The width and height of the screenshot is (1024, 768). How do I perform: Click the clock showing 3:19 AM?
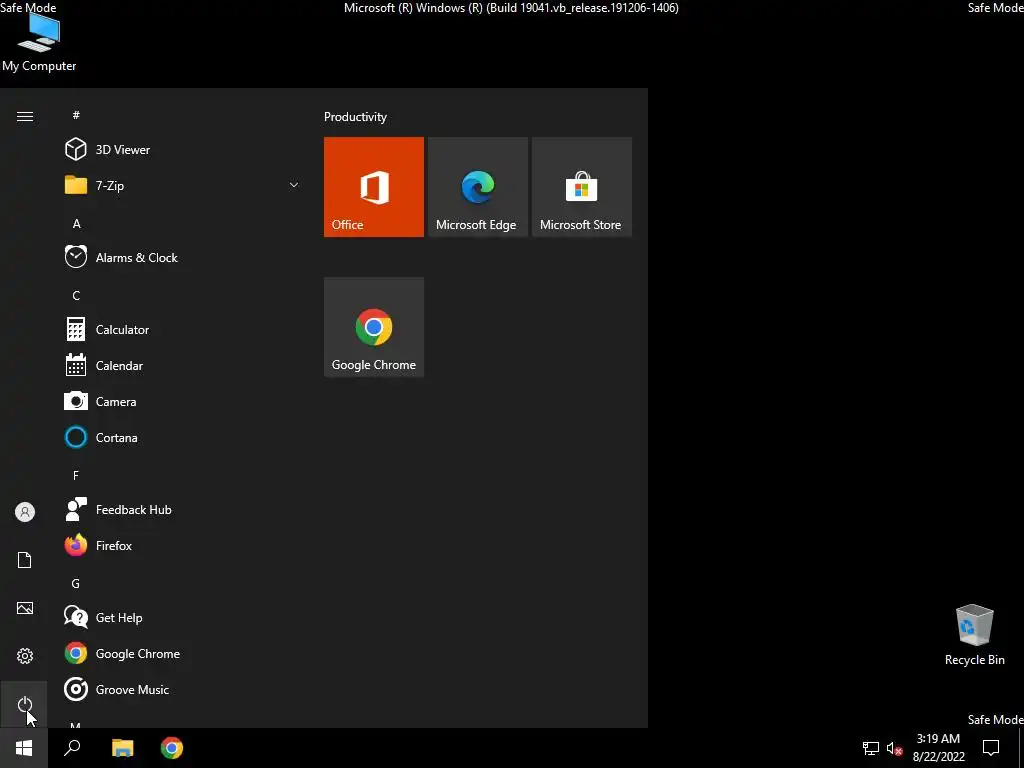(938, 748)
